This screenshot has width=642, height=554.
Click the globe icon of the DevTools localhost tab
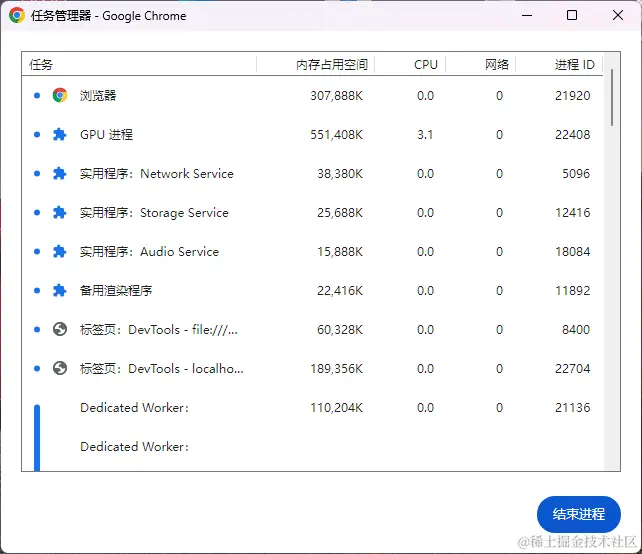pos(60,369)
